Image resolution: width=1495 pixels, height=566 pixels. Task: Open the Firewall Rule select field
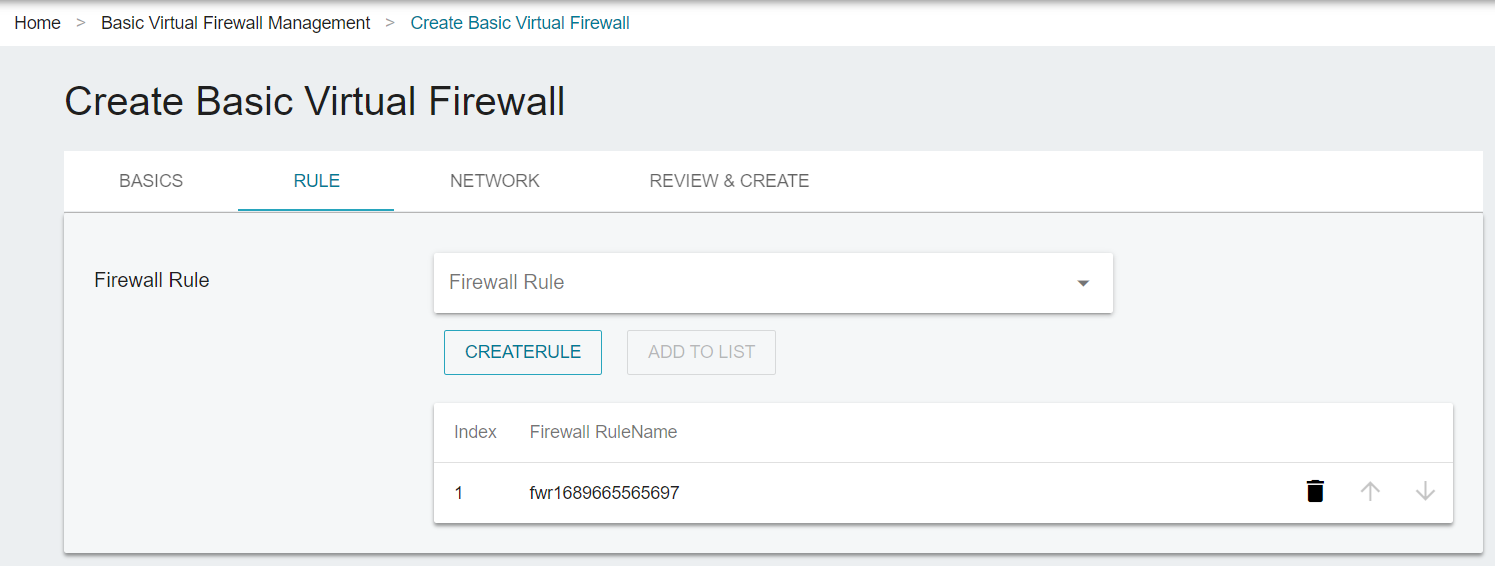[773, 283]
